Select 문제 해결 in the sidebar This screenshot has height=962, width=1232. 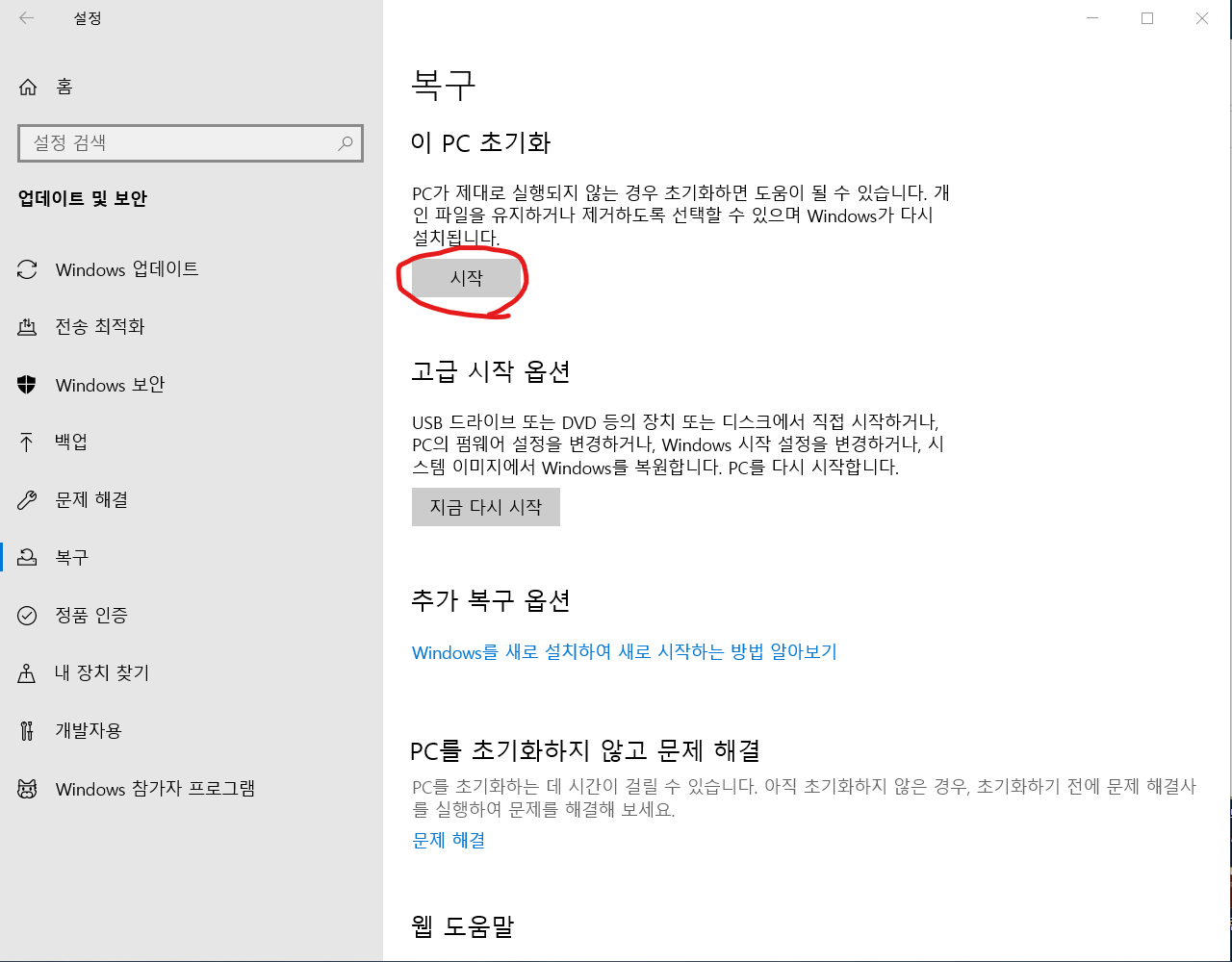pos(192,500)
